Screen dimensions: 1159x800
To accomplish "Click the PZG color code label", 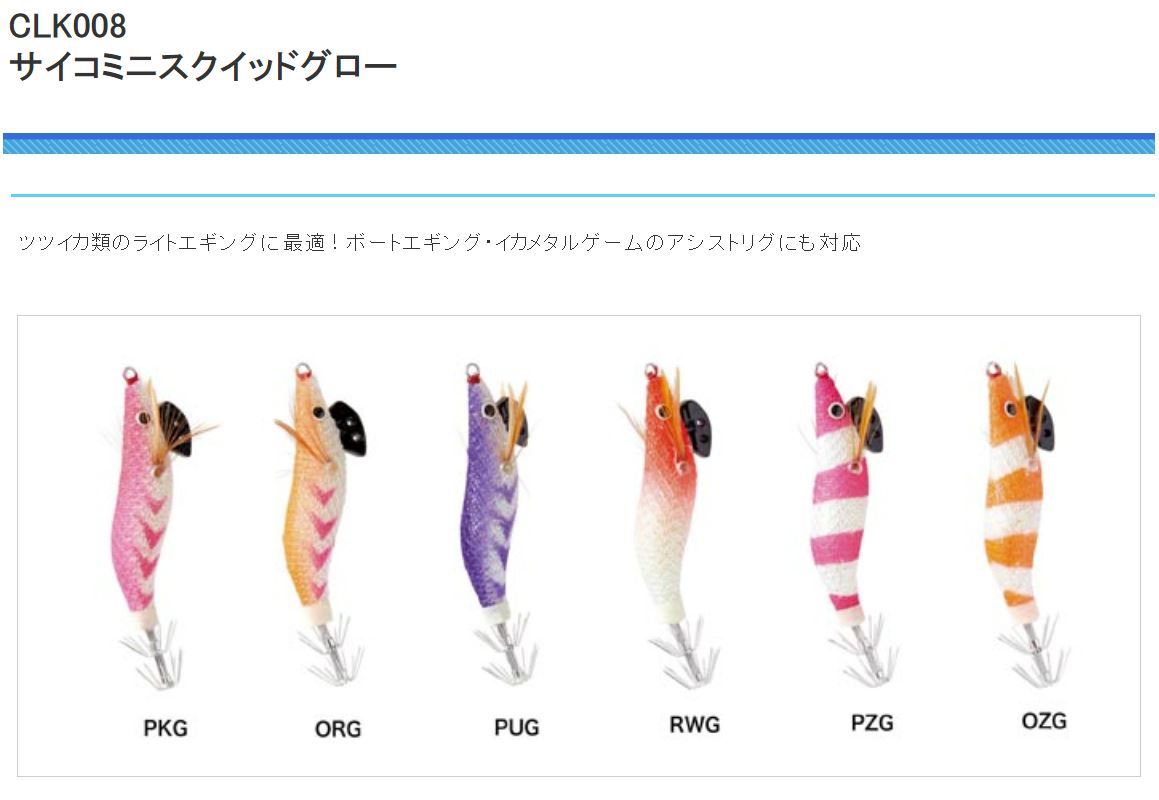I will [x=872, y=722].
